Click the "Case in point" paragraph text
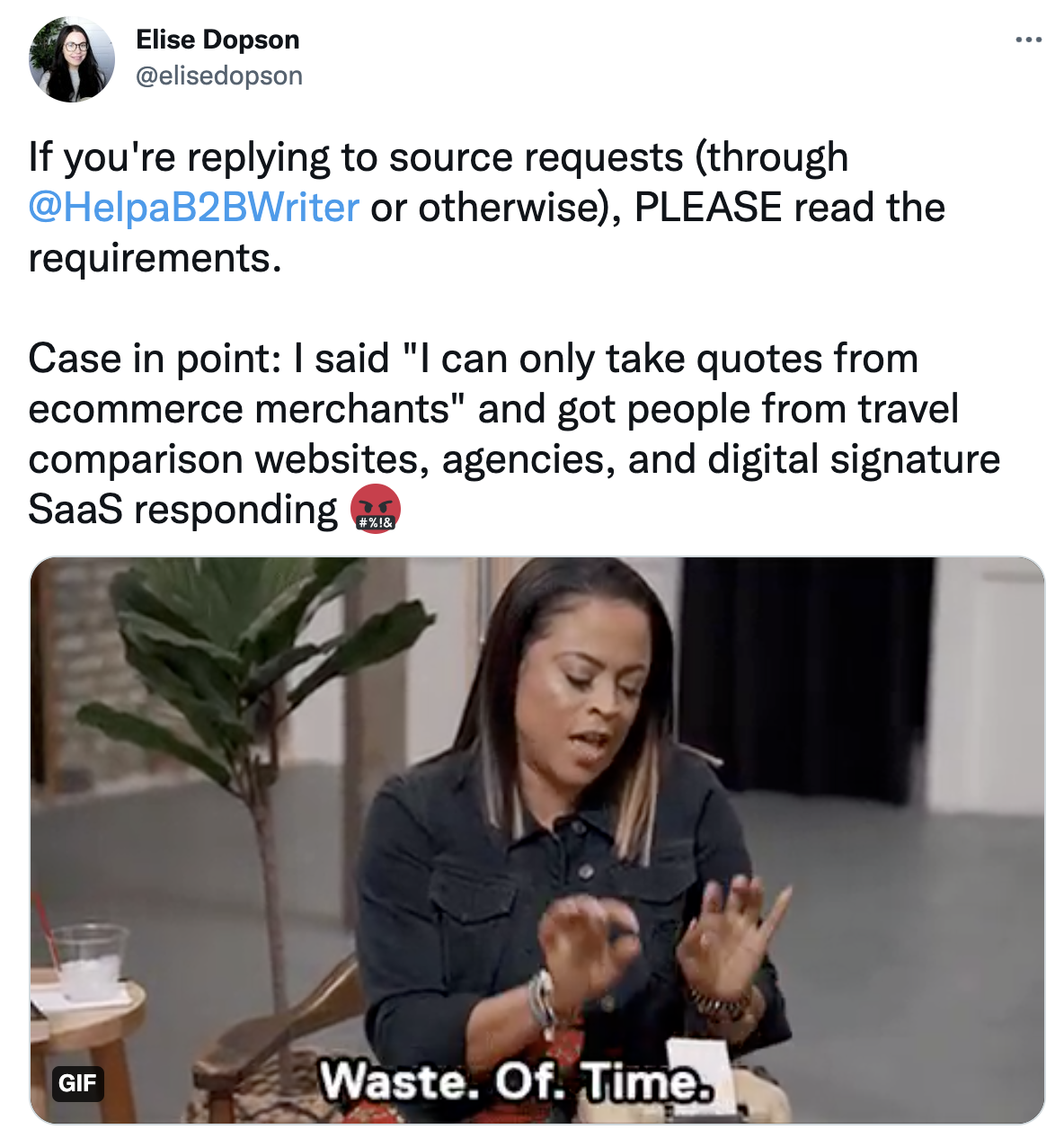 514,434
